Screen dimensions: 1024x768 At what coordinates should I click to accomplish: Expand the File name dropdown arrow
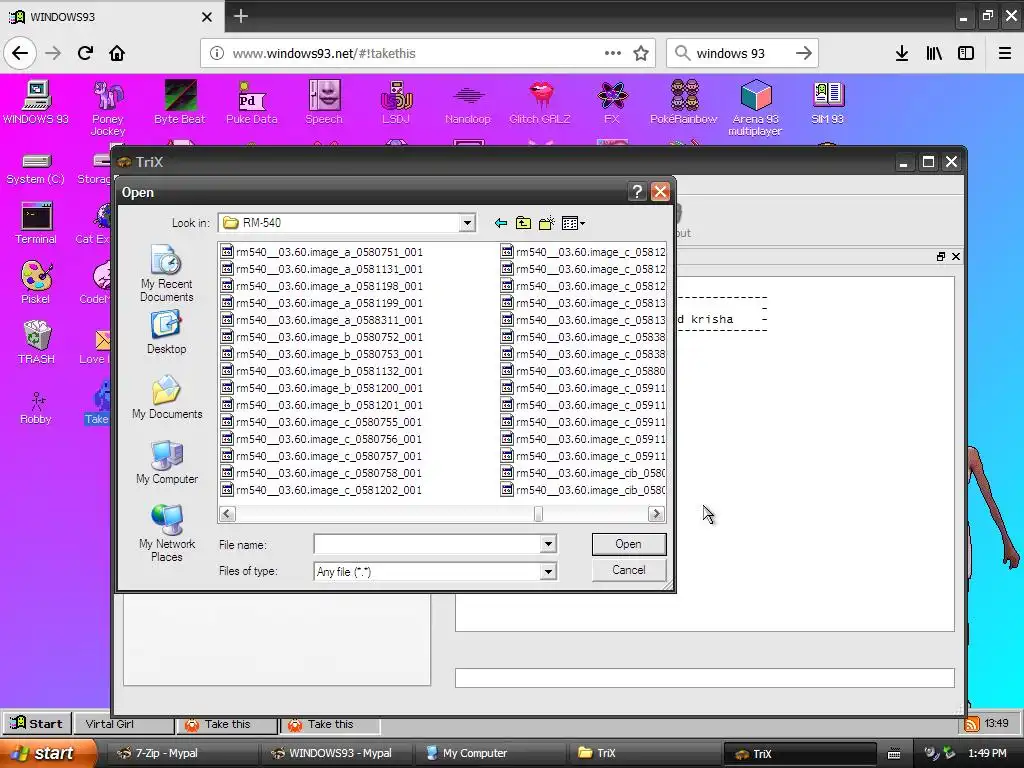tap(548, 544)
